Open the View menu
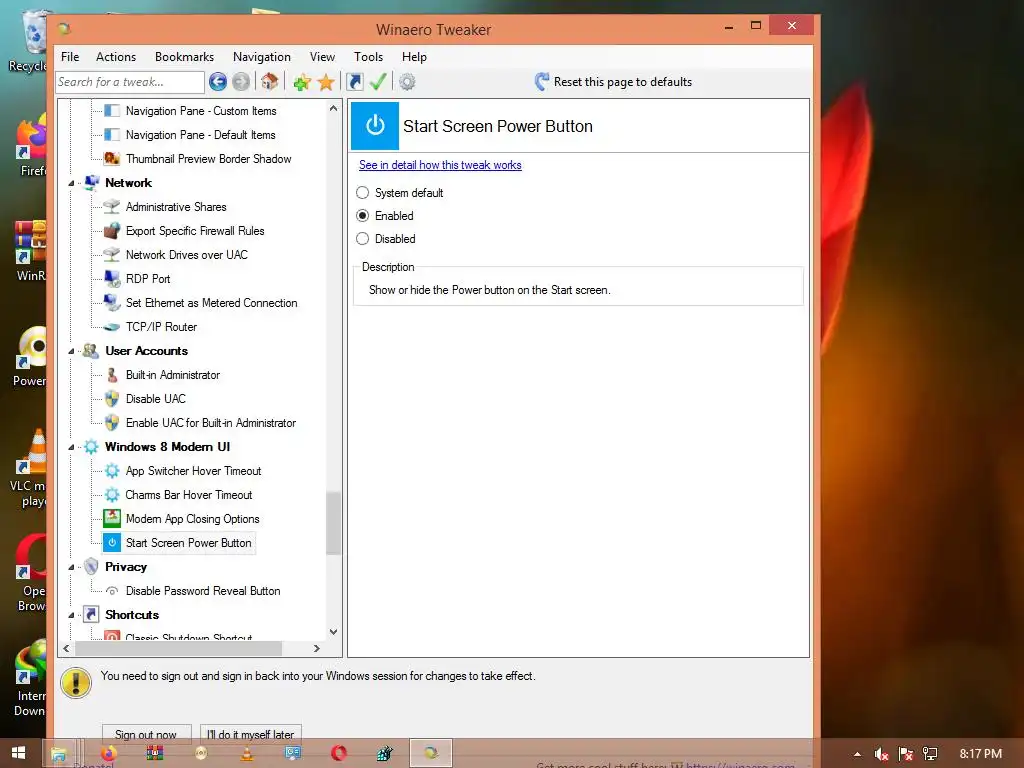 (322, 57)
